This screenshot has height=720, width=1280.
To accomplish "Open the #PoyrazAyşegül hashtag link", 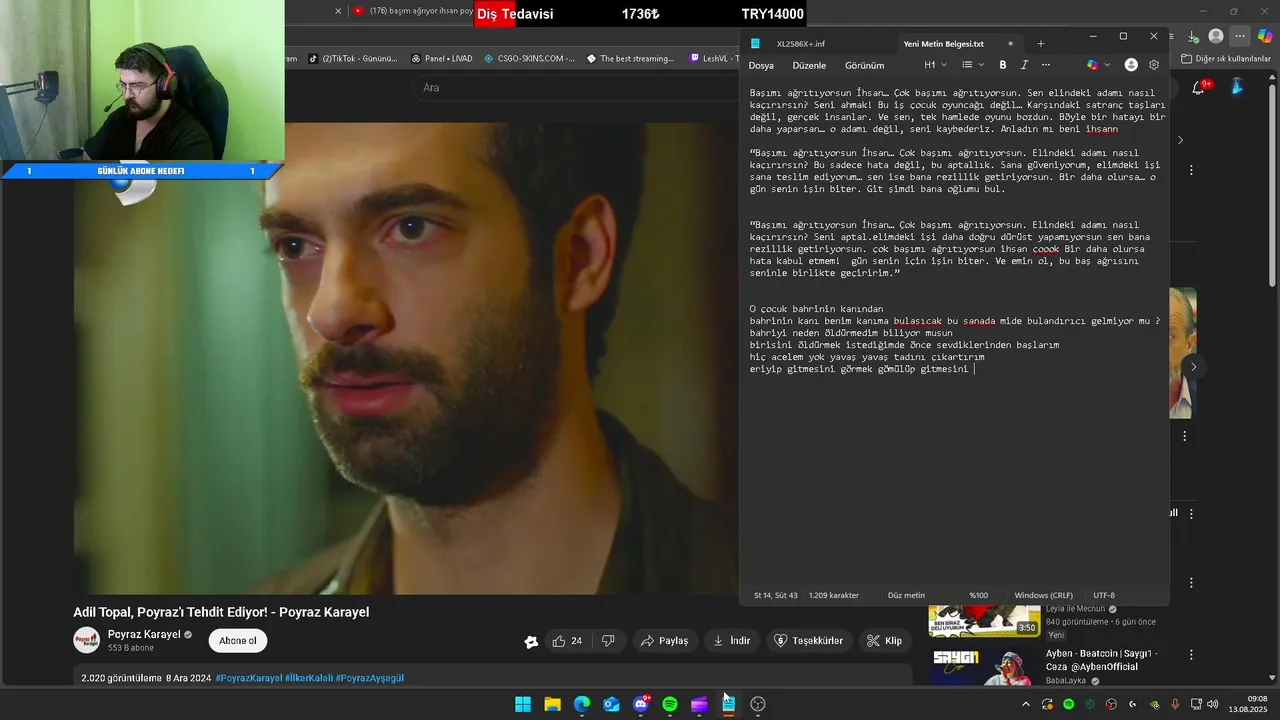I will tap(370, 678).
